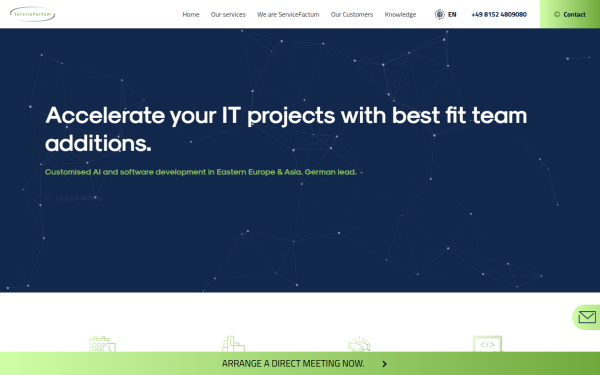Click the calendar icon in features row
The image size is (600, 375).
coord(103,344)
